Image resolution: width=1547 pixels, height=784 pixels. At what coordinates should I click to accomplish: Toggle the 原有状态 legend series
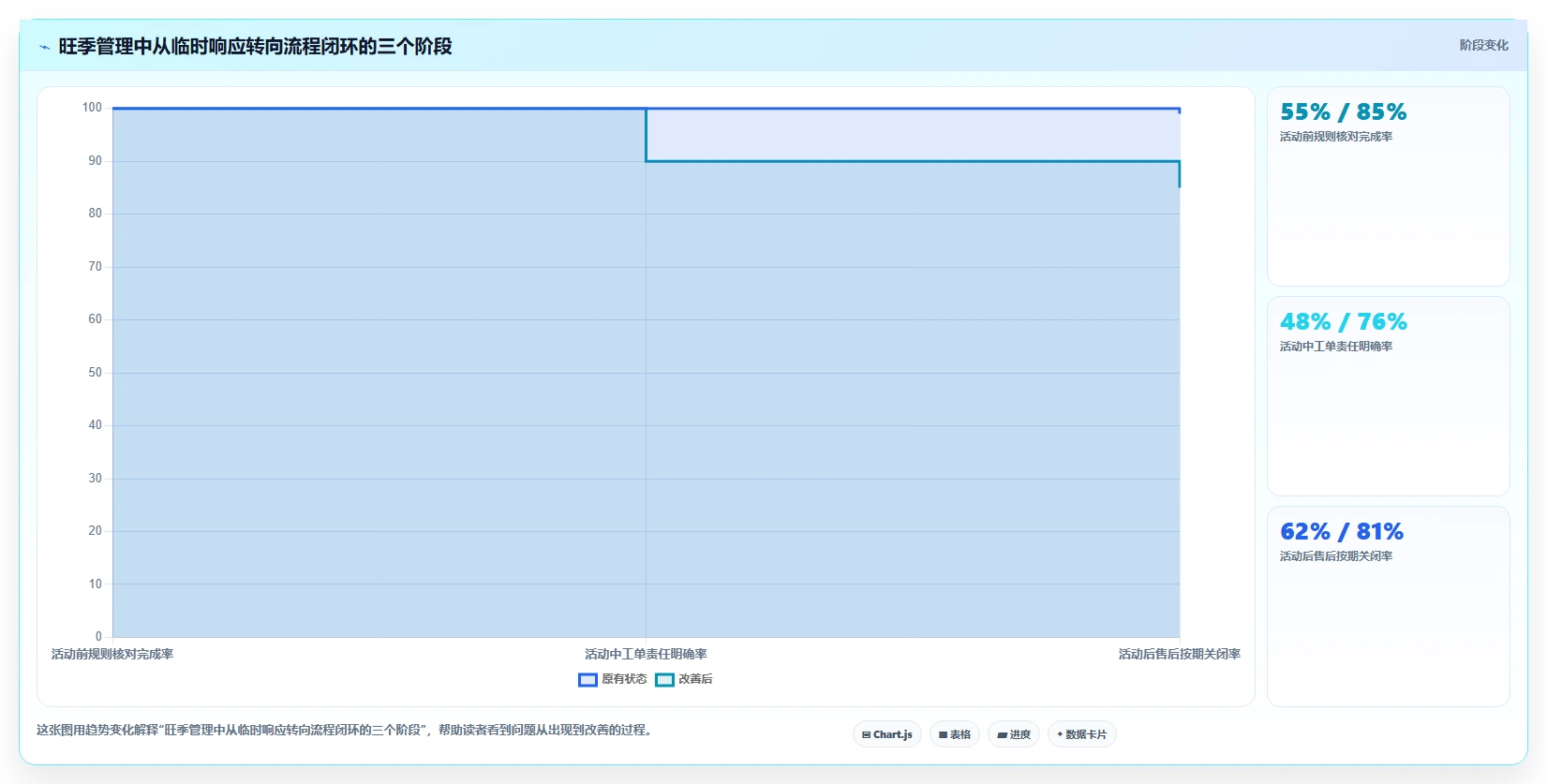click(613, 679)
